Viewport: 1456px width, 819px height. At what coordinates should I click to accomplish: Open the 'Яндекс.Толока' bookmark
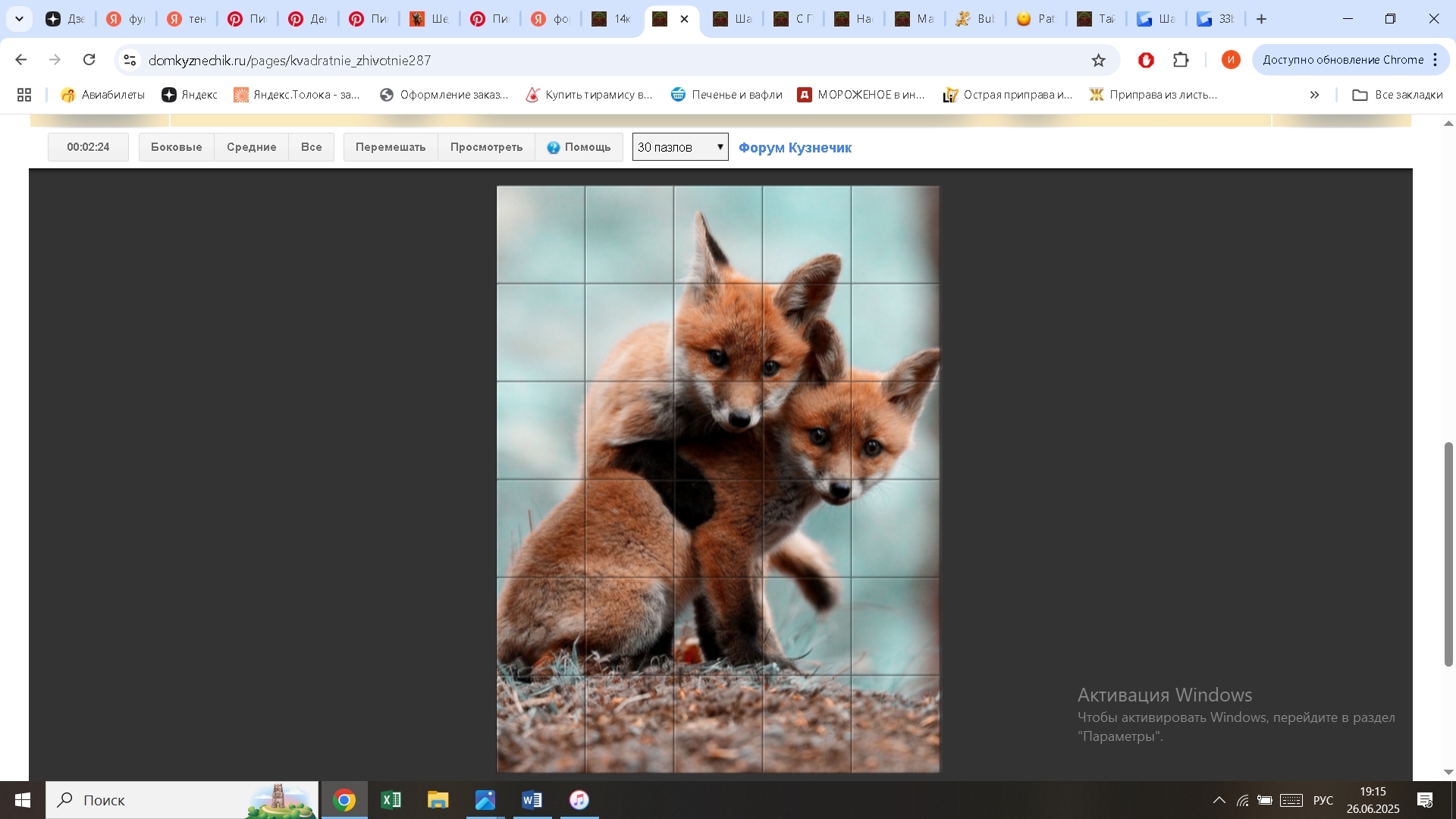297,95
